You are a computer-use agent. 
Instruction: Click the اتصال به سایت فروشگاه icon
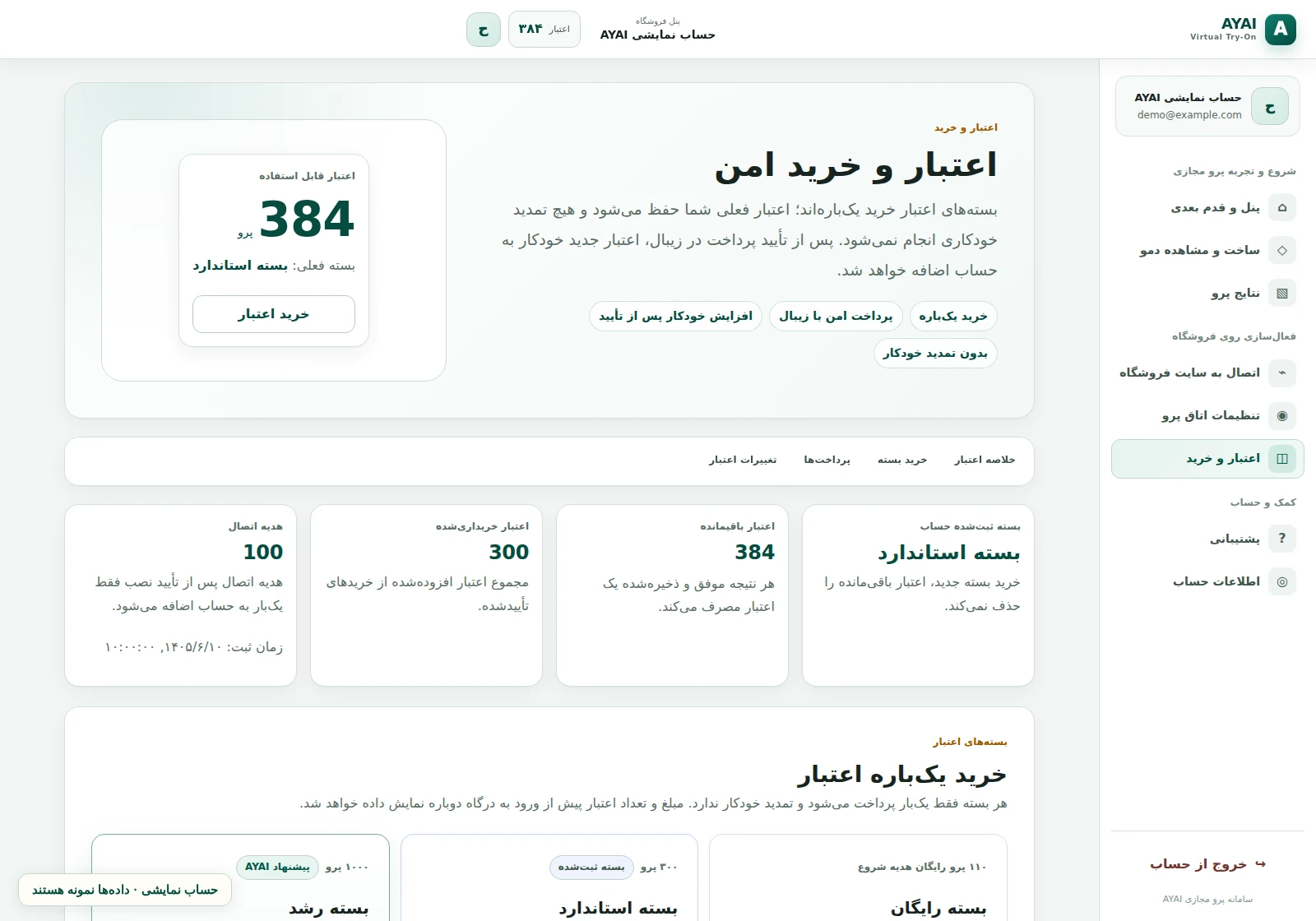(x=1282, y=373)
